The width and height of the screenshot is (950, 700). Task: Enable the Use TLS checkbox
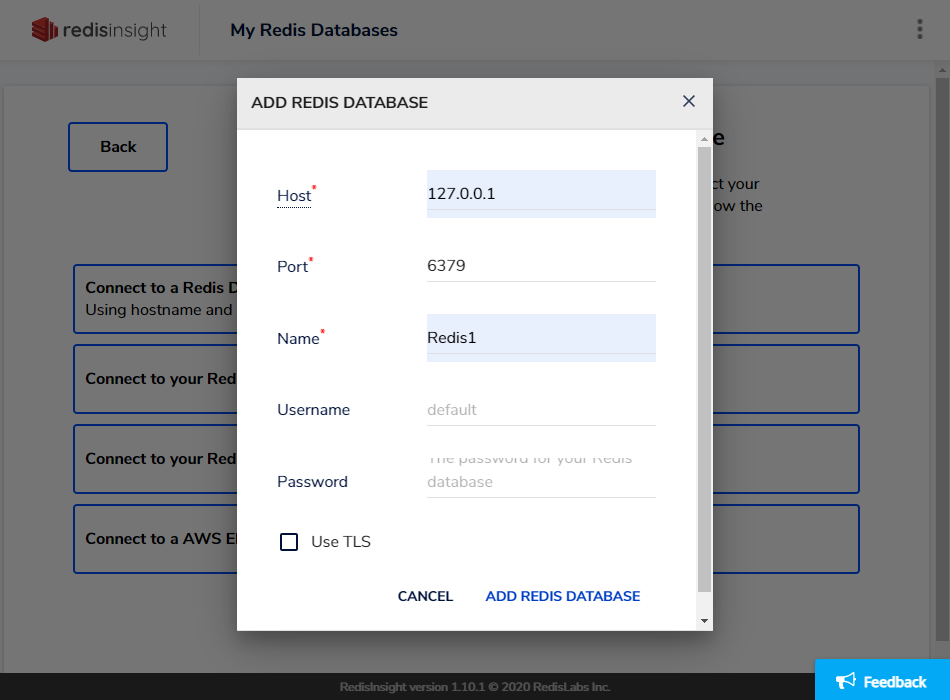coord(289,542)
